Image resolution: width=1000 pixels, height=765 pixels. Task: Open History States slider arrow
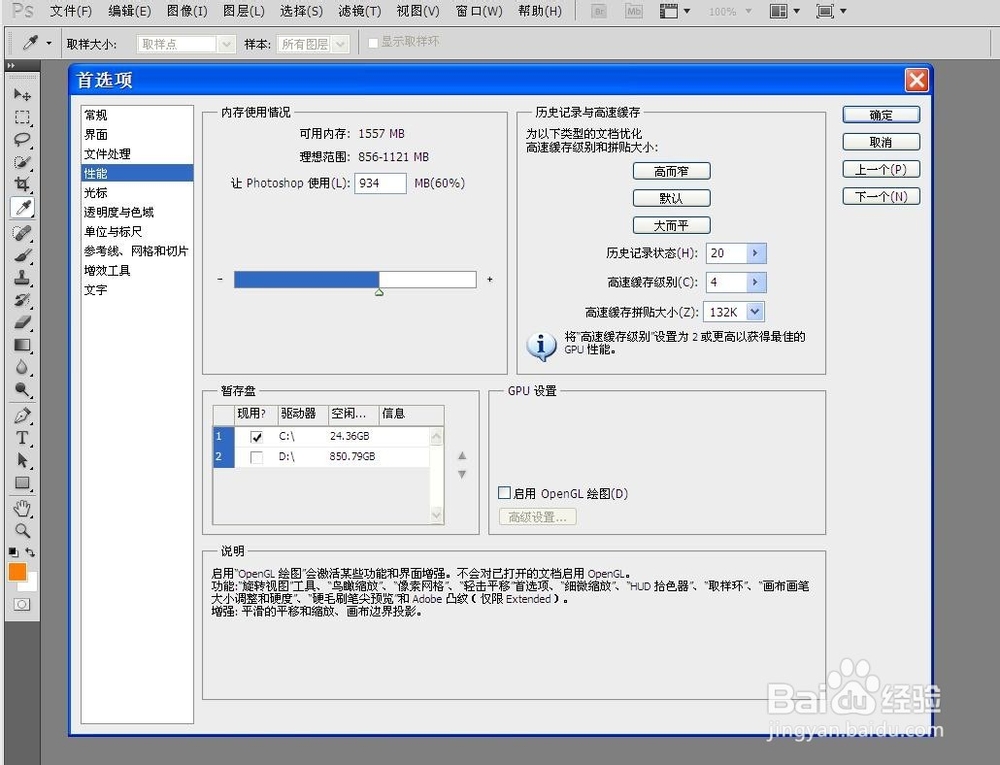(756, 253)
